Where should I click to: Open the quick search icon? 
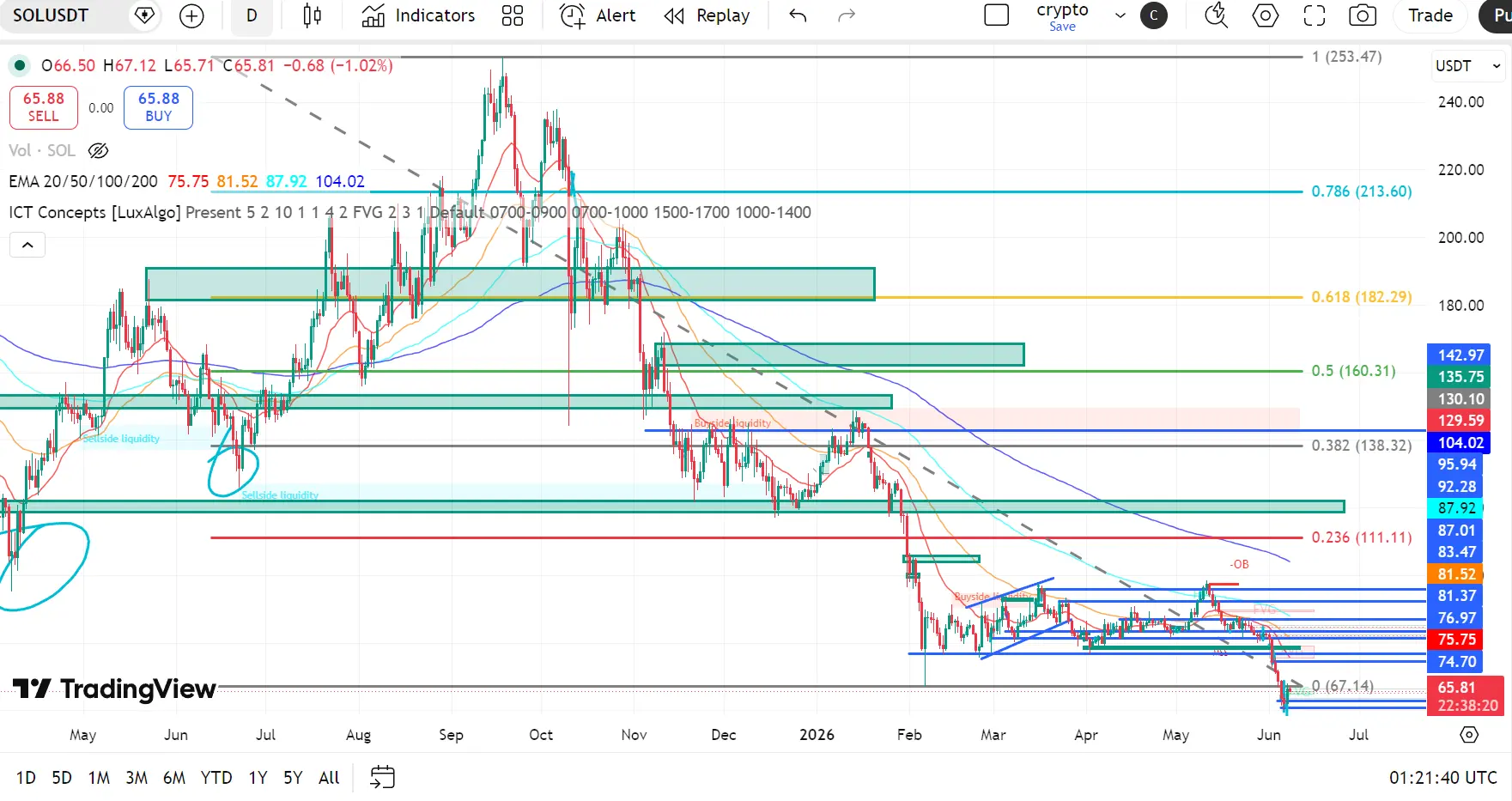(1216, 15)
